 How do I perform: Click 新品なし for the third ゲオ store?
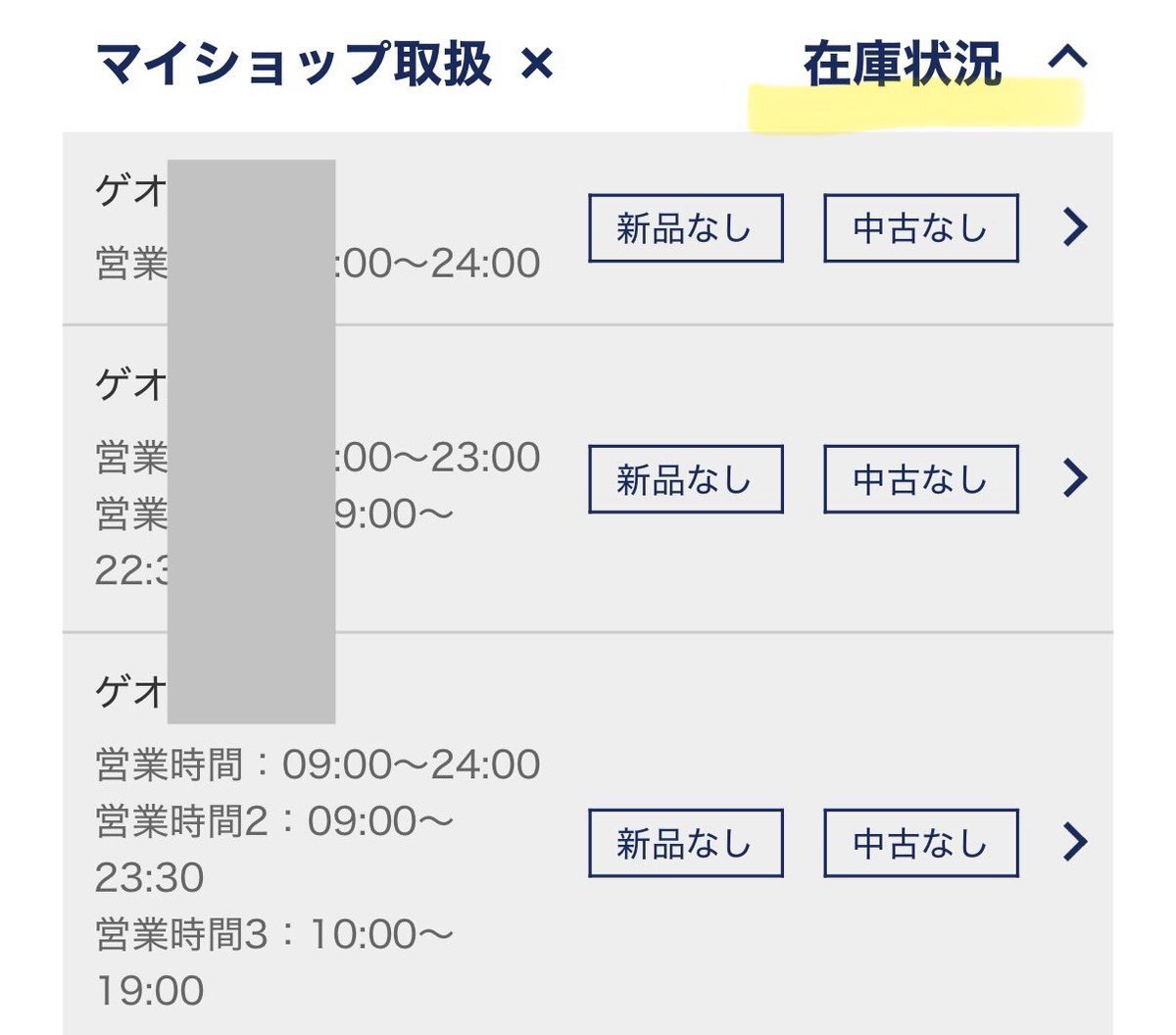tap(685, 843)
